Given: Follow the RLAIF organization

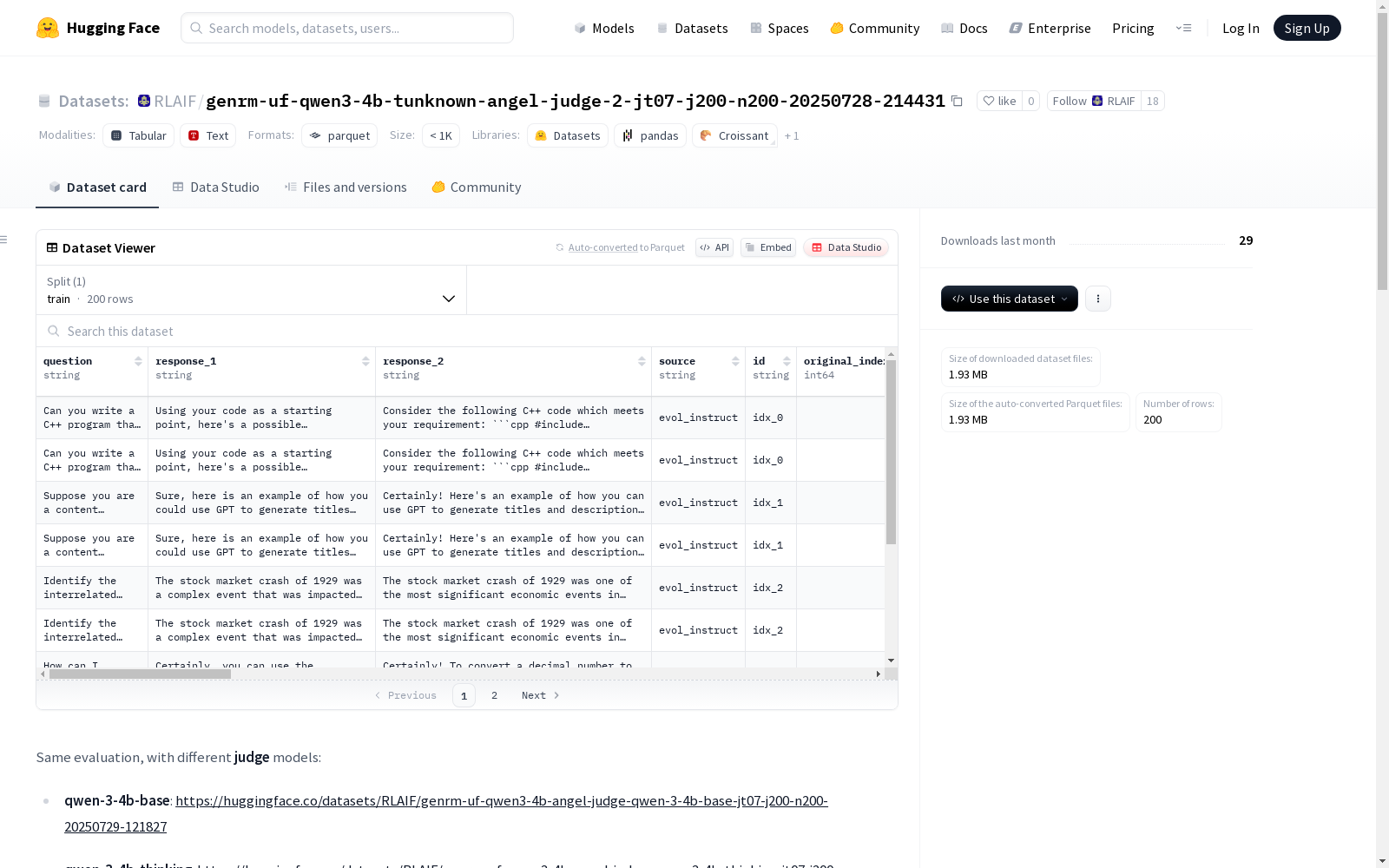Looking at the screenshot, I should point(1094,101).
